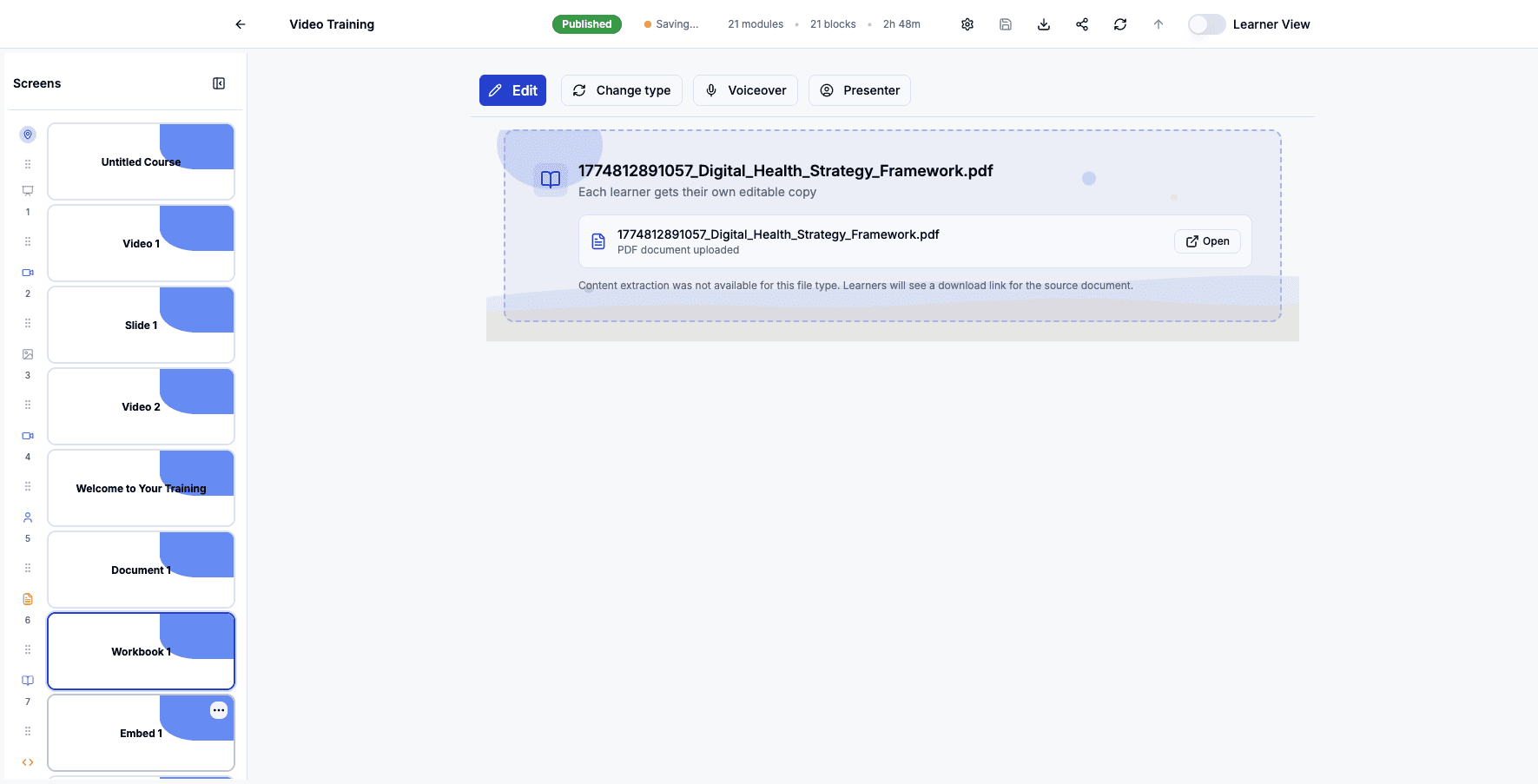Click the image icon next to Slide 1
The image size is (1538, 784).
coord(27,353)
